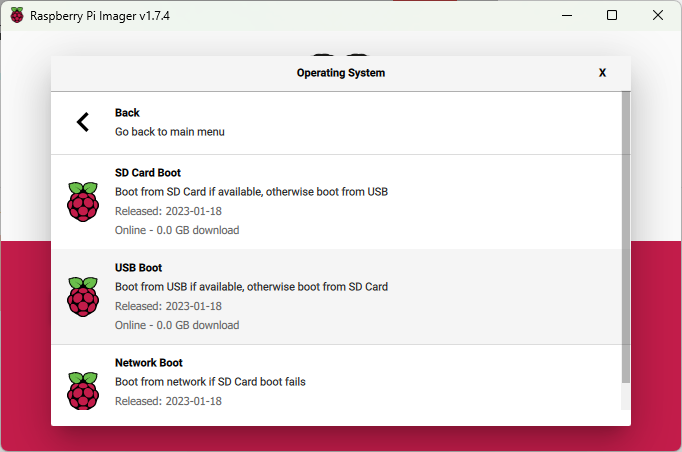Go back to main menu via Back
The image size is (682, 452).
[336, 123]
